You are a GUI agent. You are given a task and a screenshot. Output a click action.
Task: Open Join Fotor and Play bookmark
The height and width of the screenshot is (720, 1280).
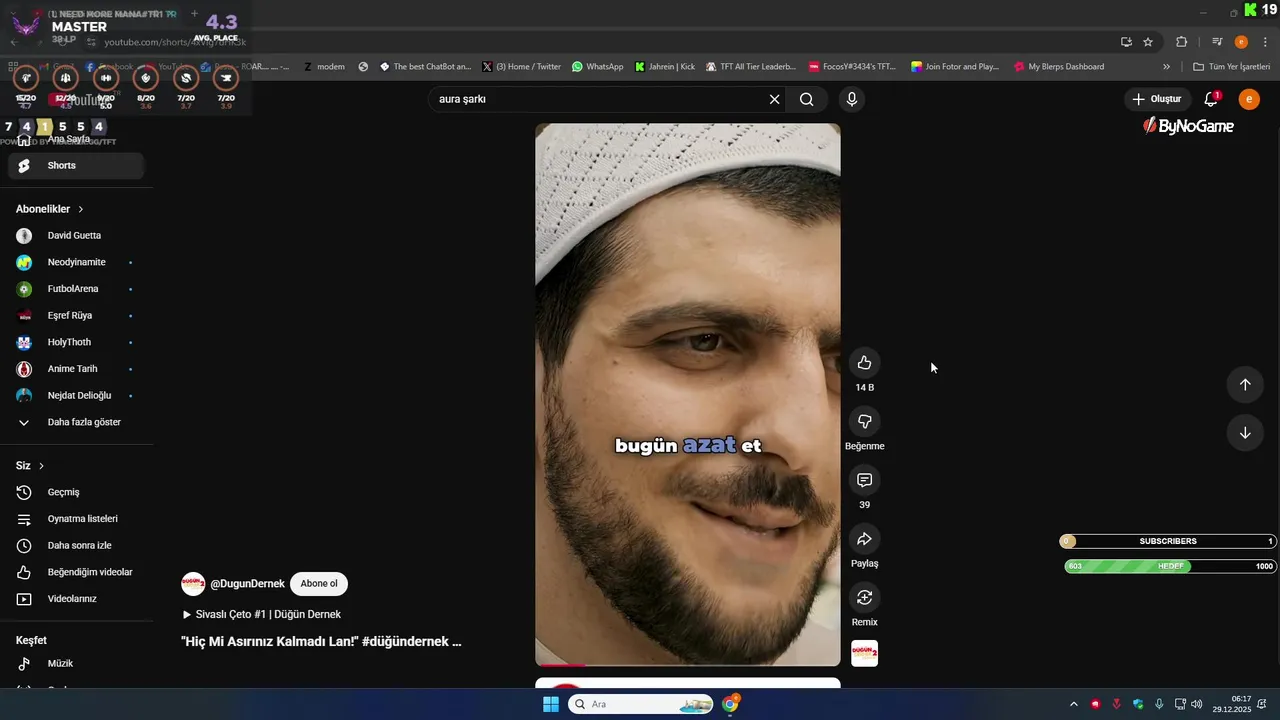click(955, 67)
